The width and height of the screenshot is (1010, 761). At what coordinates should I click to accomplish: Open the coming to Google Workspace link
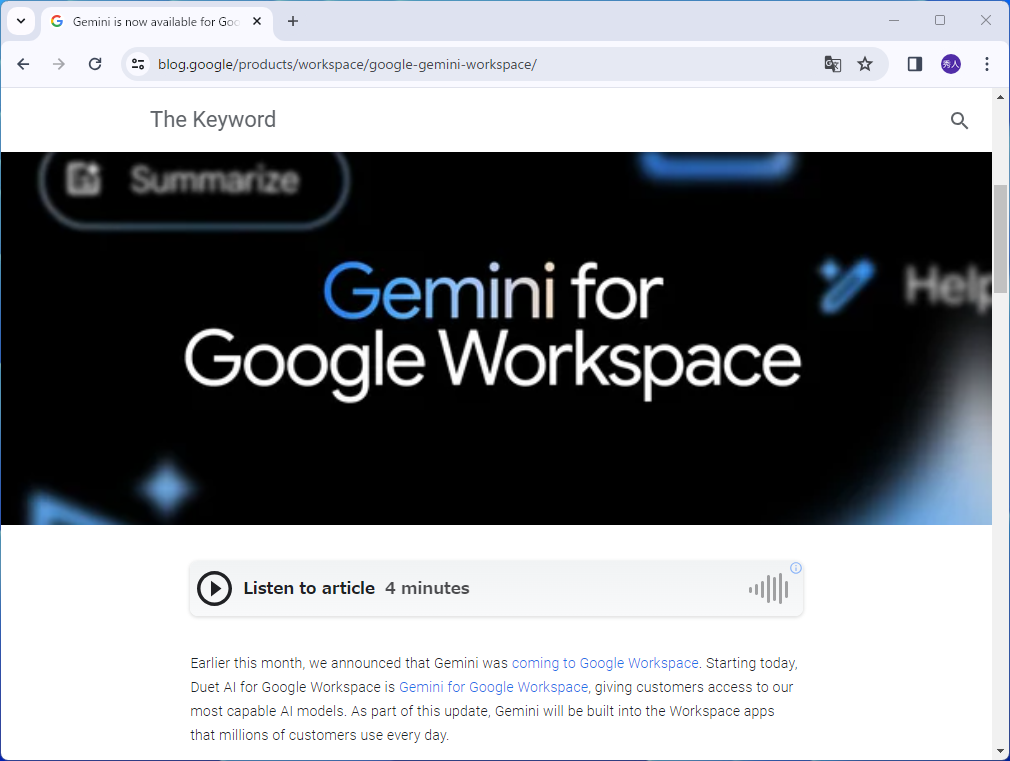pos(604,663)
